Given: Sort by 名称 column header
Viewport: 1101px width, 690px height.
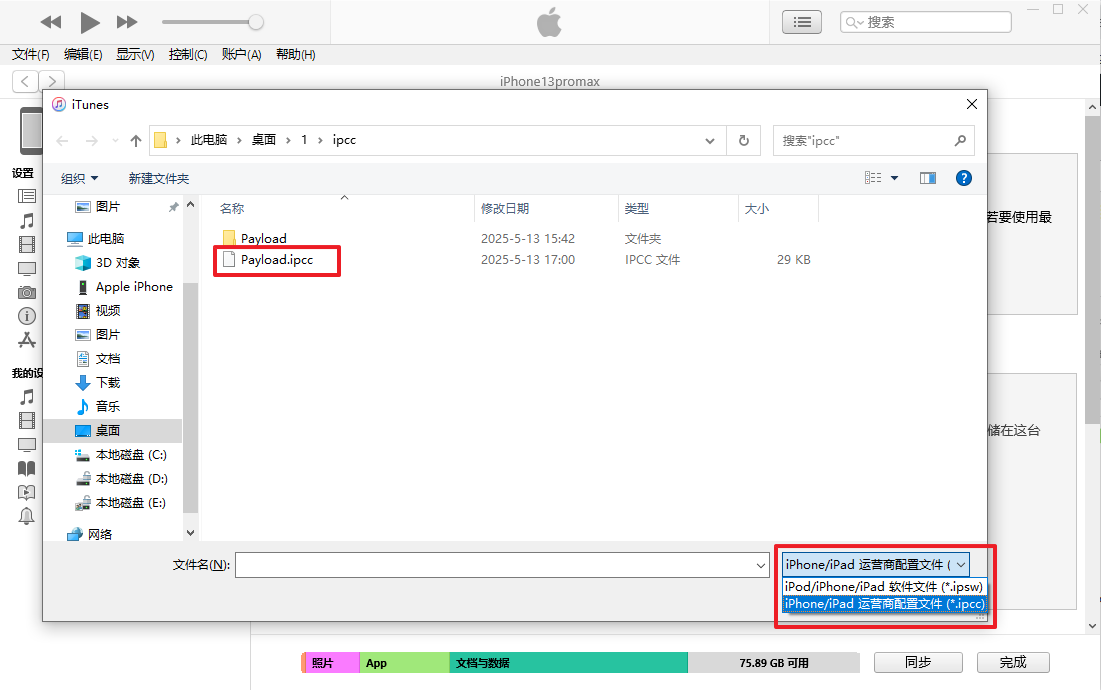Looking at the screenshot, I should 232,209.
